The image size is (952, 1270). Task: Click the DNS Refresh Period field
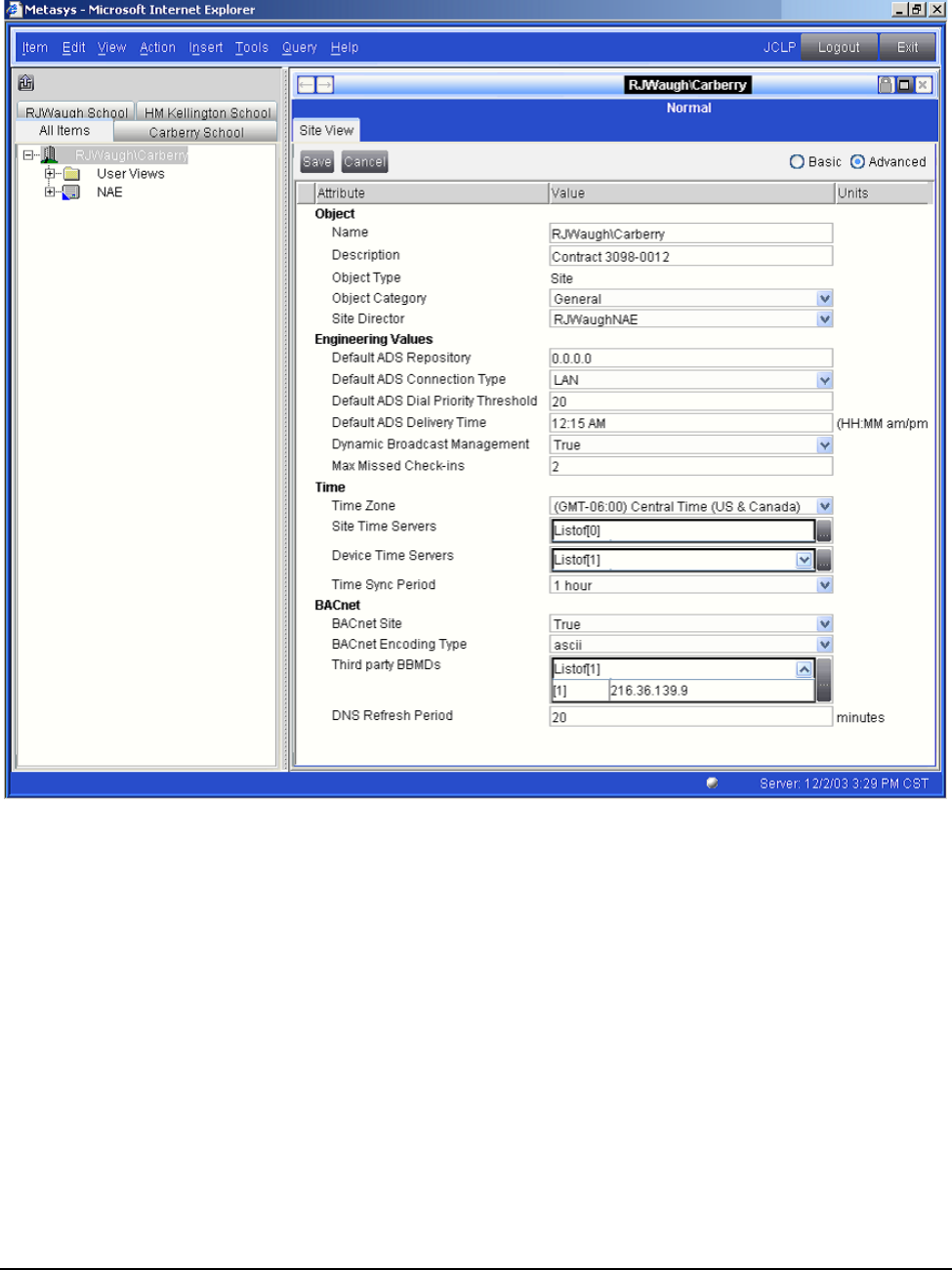pos(691,716)
